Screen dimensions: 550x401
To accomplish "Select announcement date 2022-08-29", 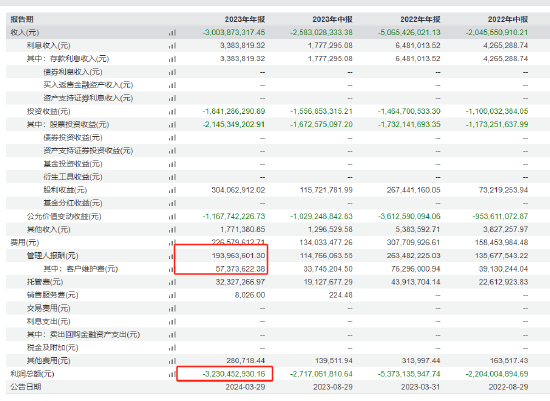I will click(508, 387).
